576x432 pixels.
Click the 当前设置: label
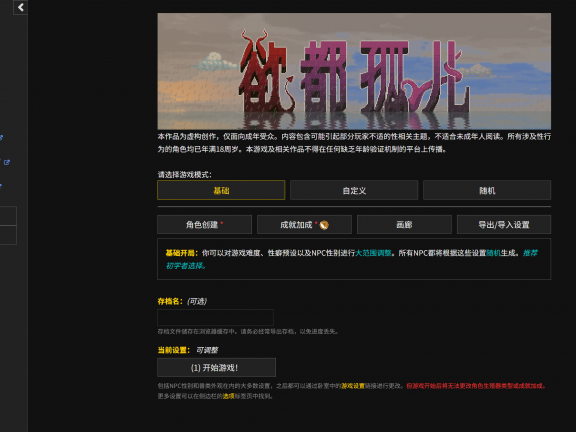click(174, 350)
